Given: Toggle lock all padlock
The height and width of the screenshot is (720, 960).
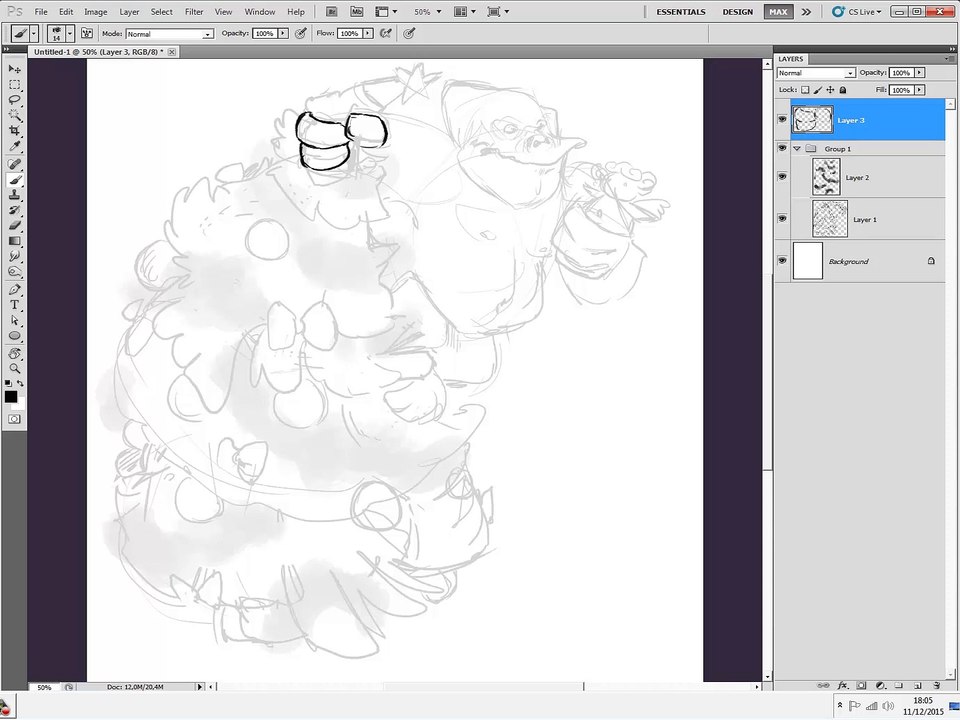Looking at the screenshot, I should tap(843, 90).
